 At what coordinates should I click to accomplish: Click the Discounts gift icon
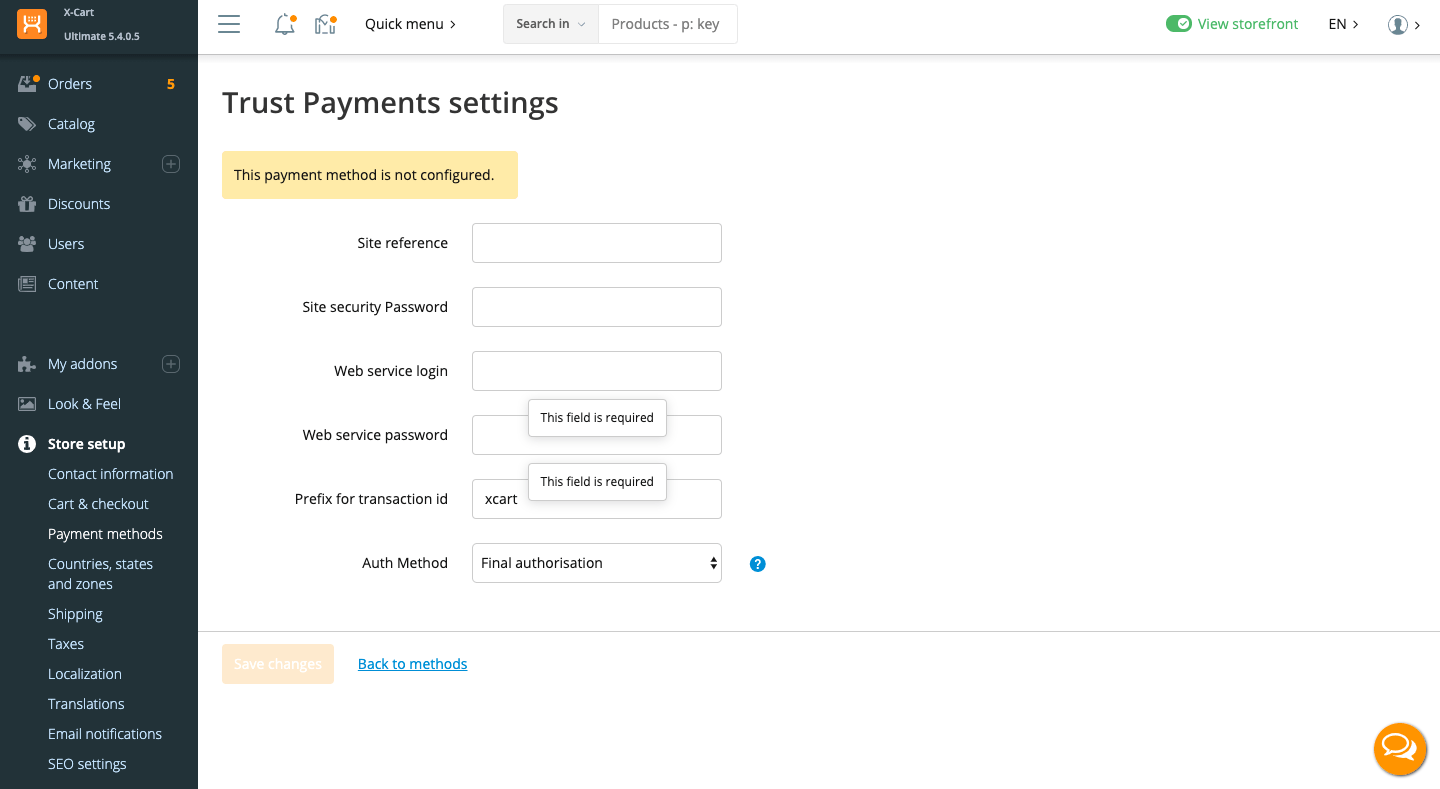27,203
